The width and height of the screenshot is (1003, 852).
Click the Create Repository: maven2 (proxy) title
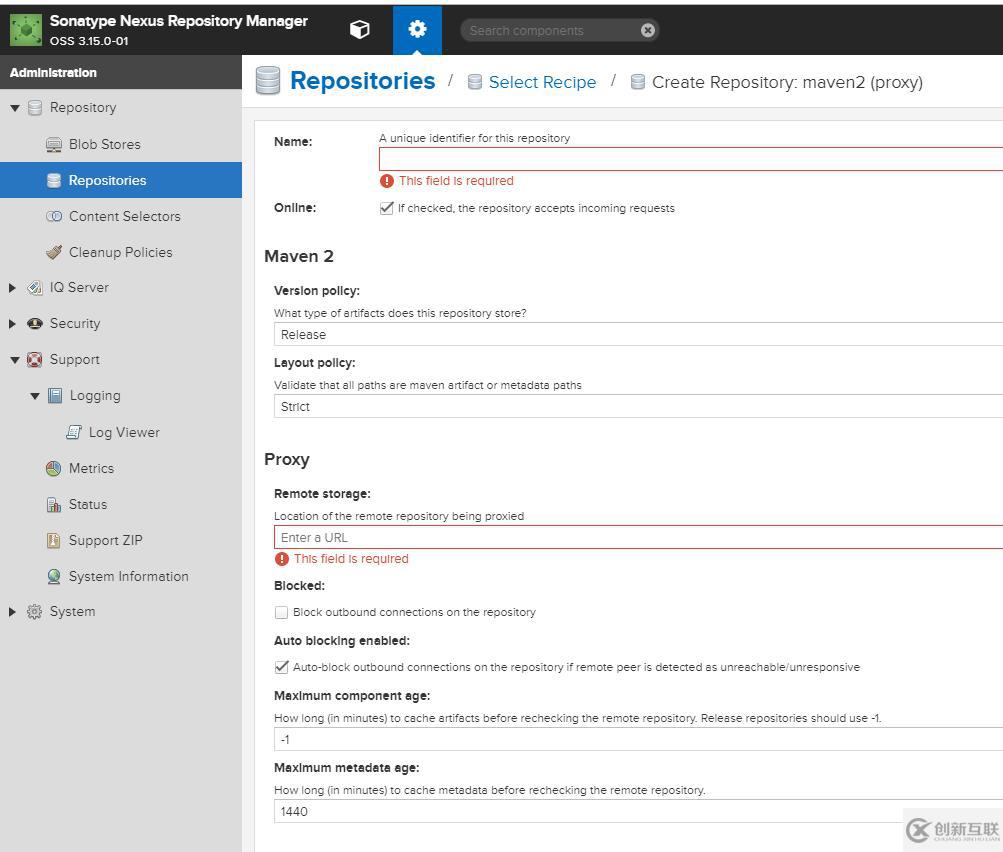(x=787, y=82)
